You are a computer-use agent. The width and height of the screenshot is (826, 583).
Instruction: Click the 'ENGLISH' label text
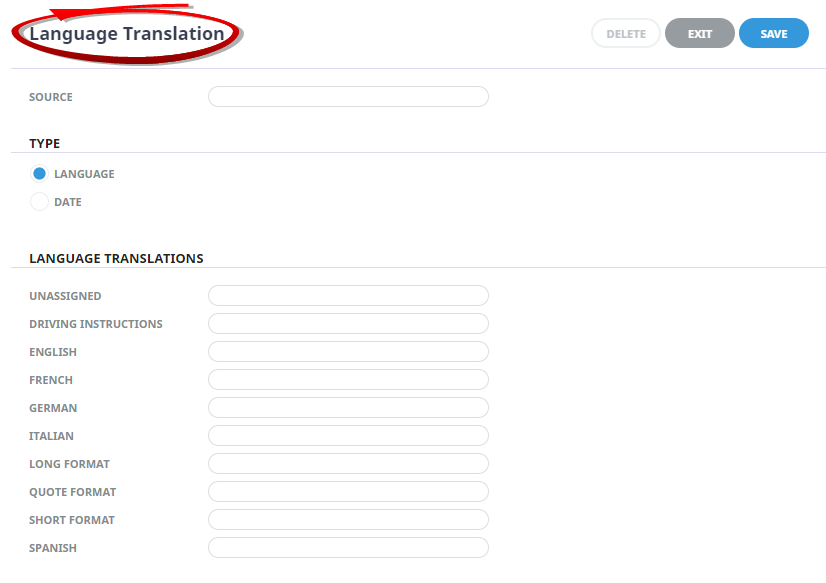click(53, 352)
